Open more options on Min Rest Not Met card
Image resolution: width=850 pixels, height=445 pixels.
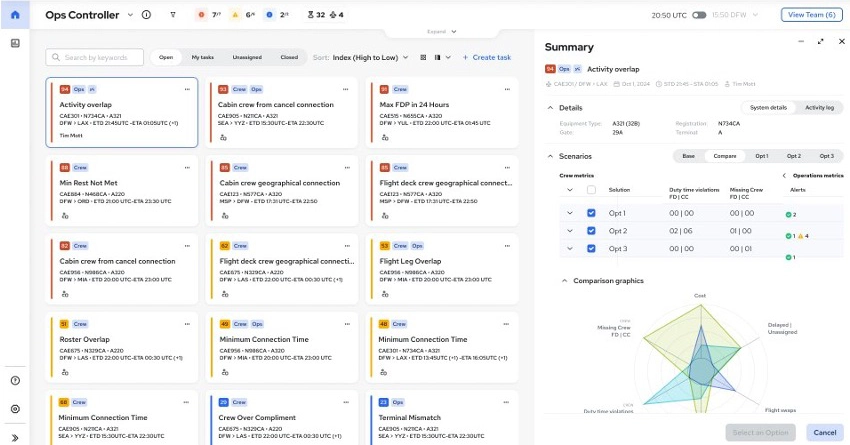187,167
